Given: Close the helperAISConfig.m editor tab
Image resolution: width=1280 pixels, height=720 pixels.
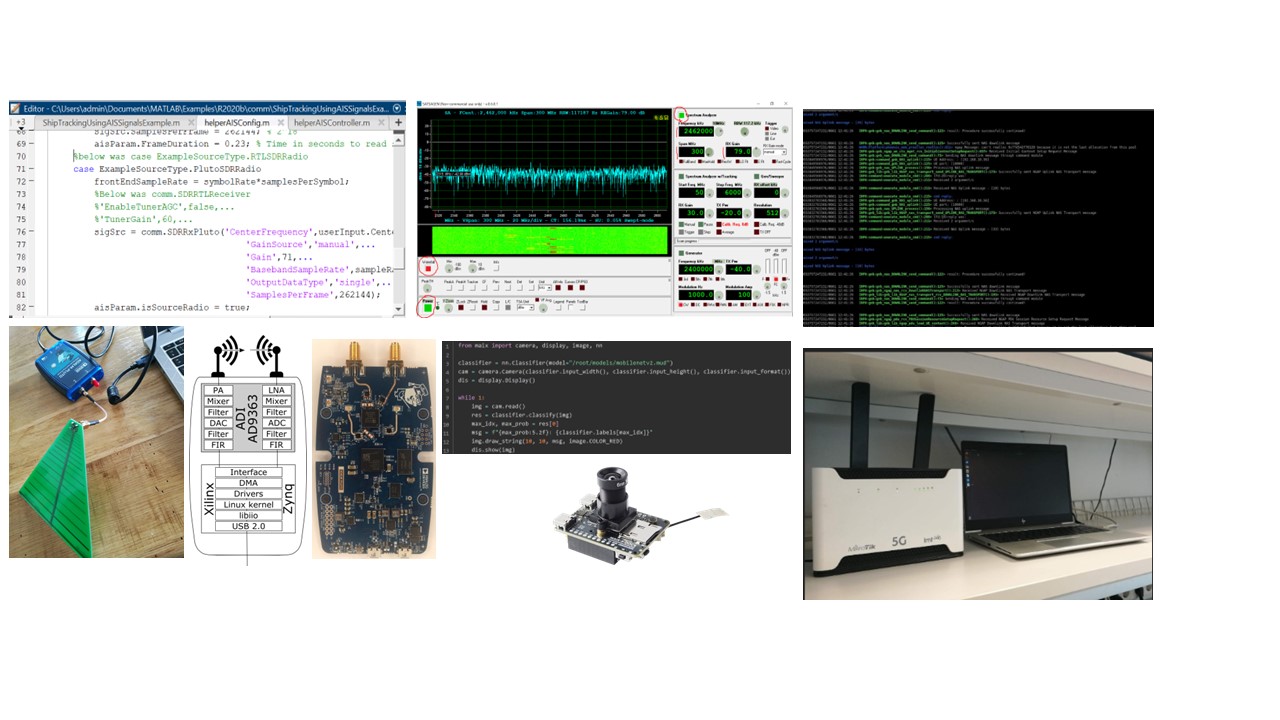Looking at the screenshot, I should pyautogui.click(x=281, y=122).
